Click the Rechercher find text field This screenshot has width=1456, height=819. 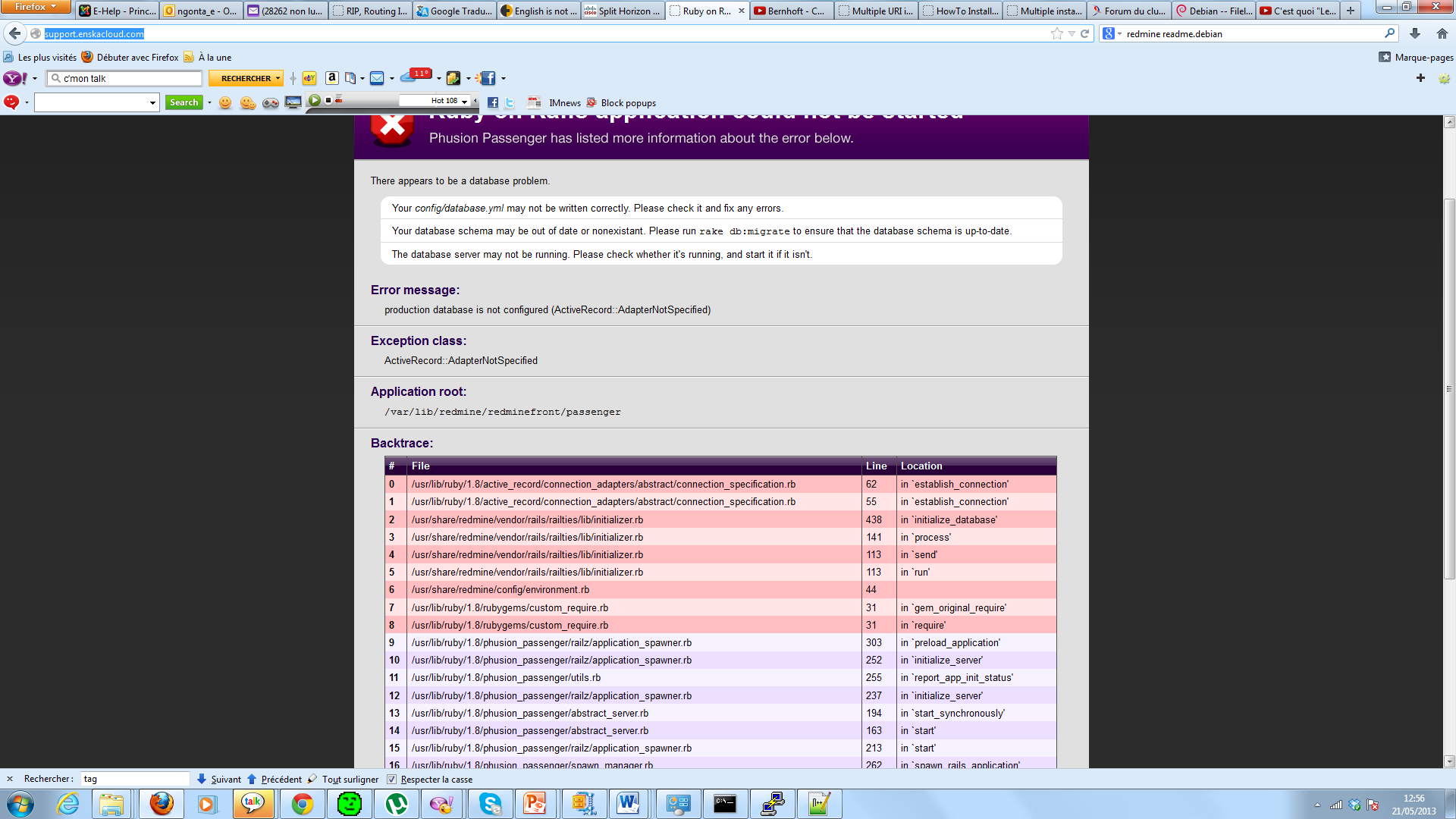pos(135,779)
